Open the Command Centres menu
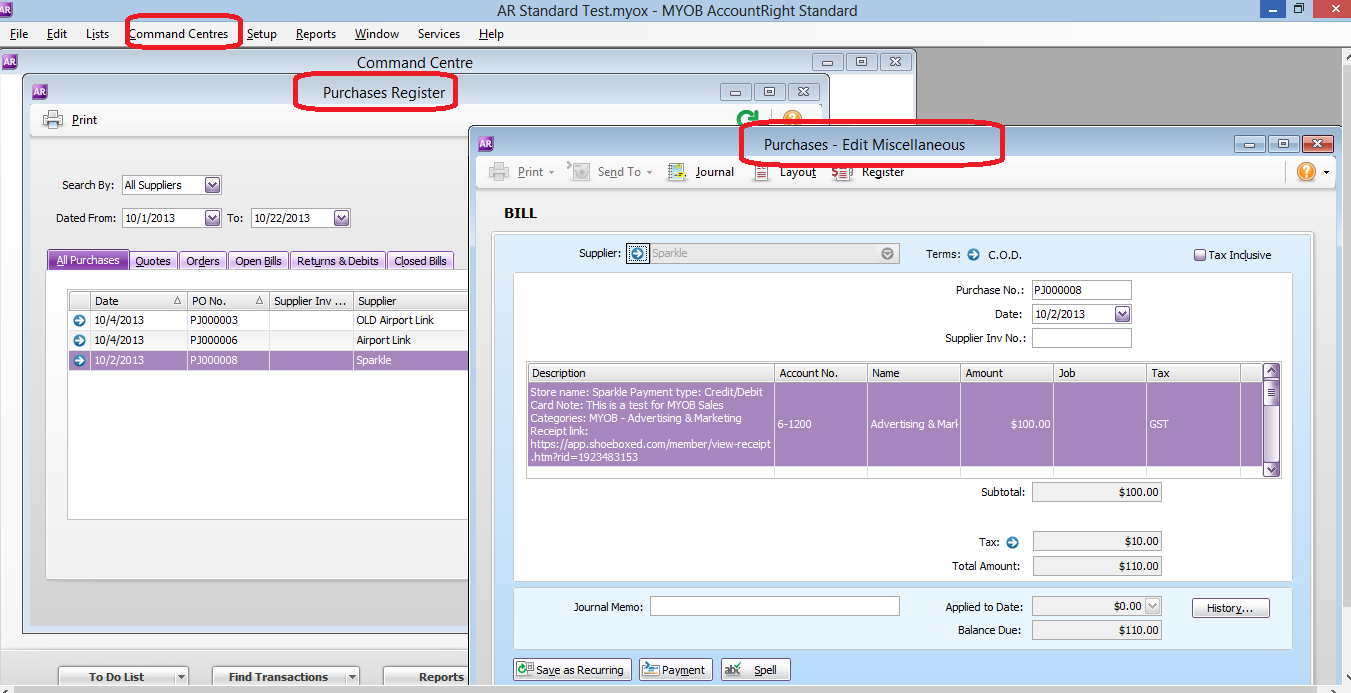This screenshot has width=1351, height=693. [178, 34]
